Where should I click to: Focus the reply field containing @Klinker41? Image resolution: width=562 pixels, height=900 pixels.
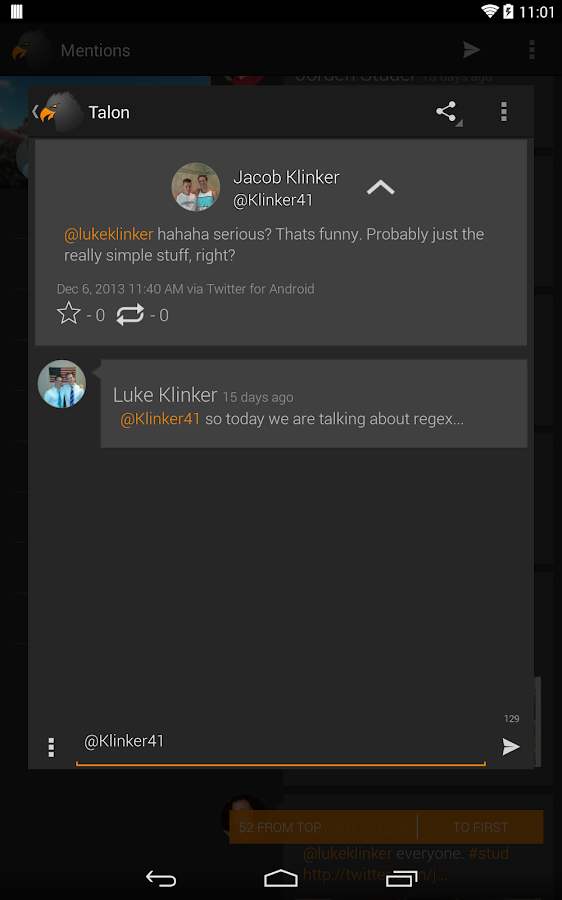point(281,745)
